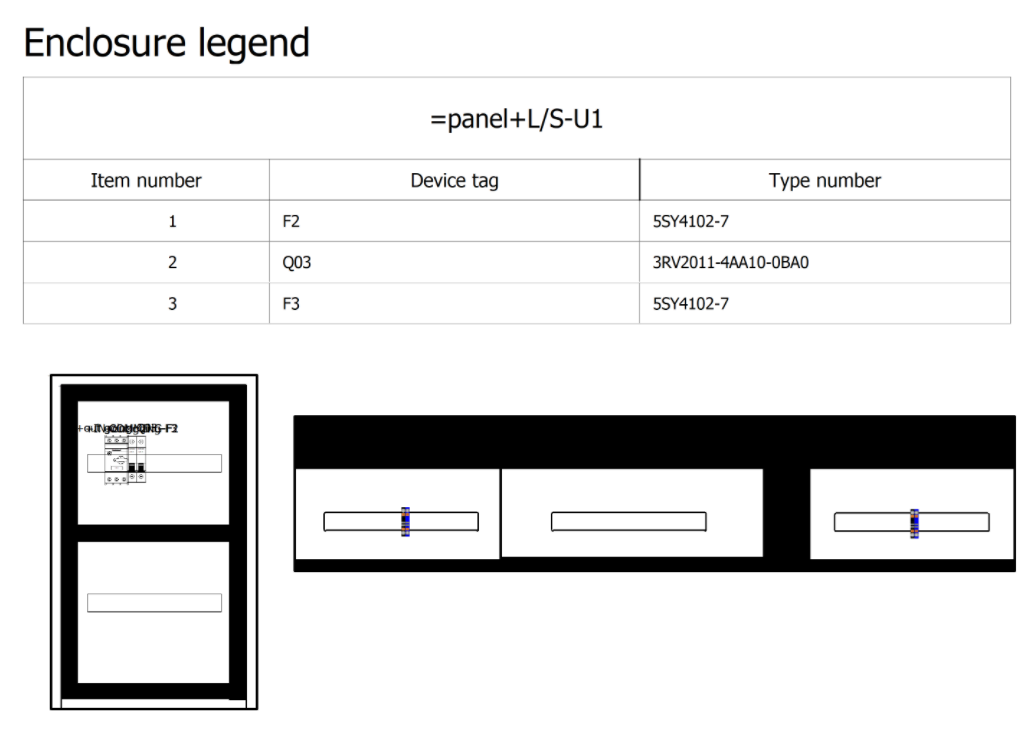
Task: Click the 'Enclosure legend' heading
Action: tap(166, 43)
